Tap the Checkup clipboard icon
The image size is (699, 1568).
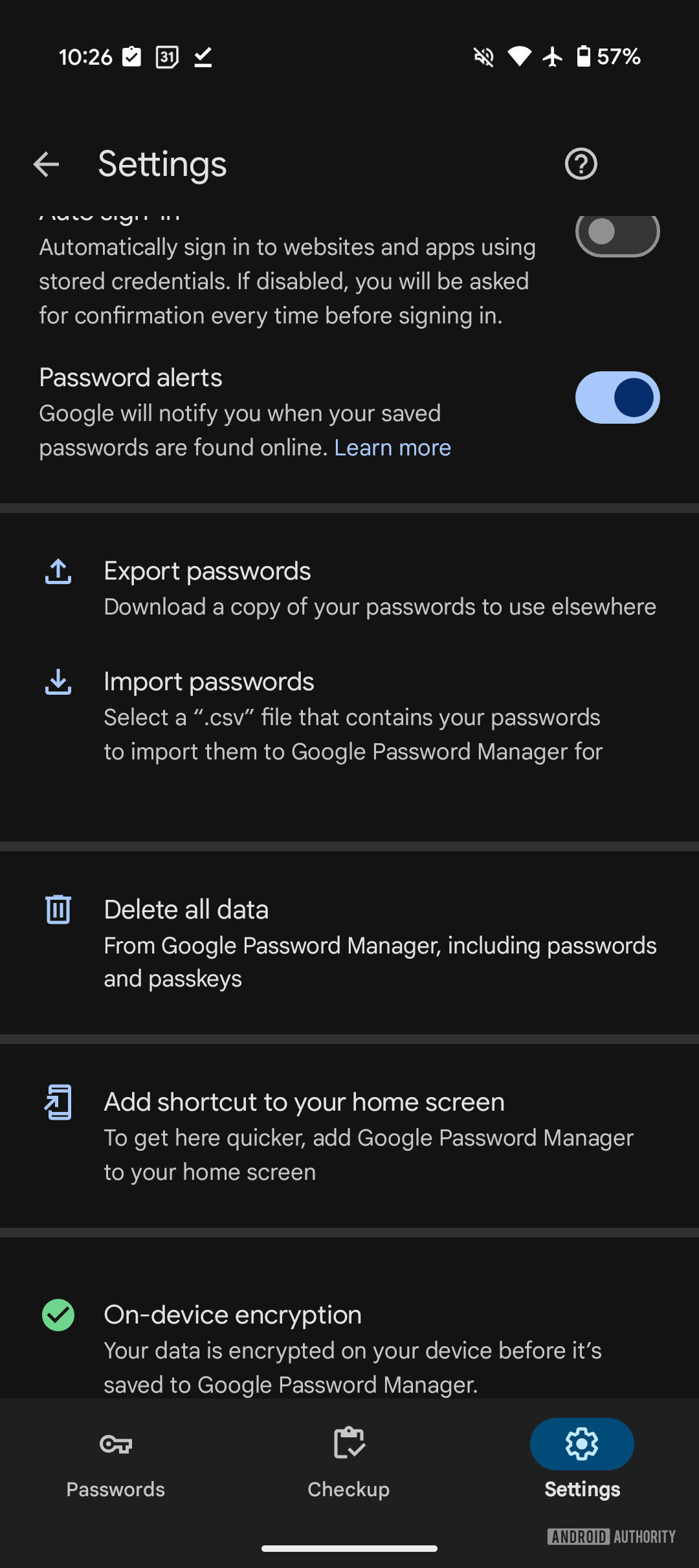pyautogui.click(x=349, y=1444)
